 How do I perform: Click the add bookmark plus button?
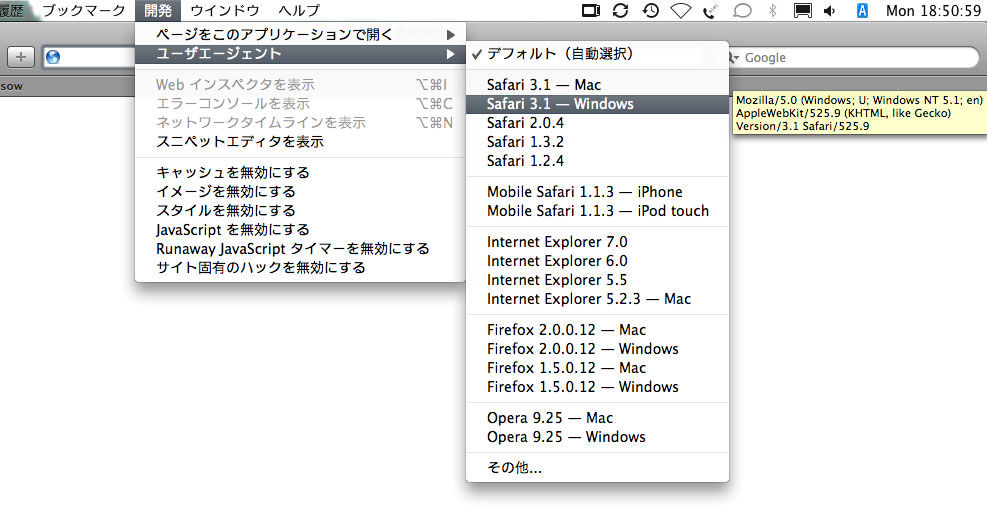[21, 57]
